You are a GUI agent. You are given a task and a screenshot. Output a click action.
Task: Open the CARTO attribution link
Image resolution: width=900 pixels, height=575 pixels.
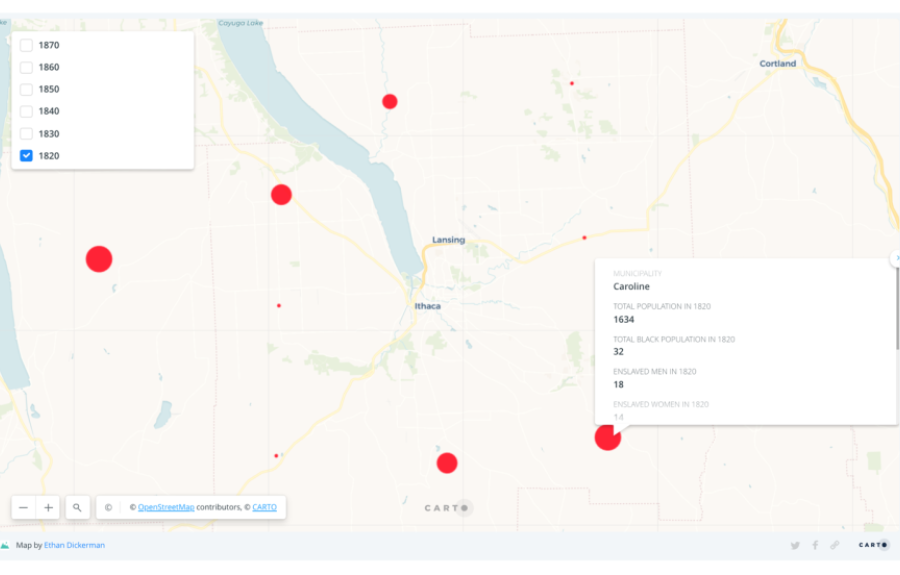[x=264, y=508]
